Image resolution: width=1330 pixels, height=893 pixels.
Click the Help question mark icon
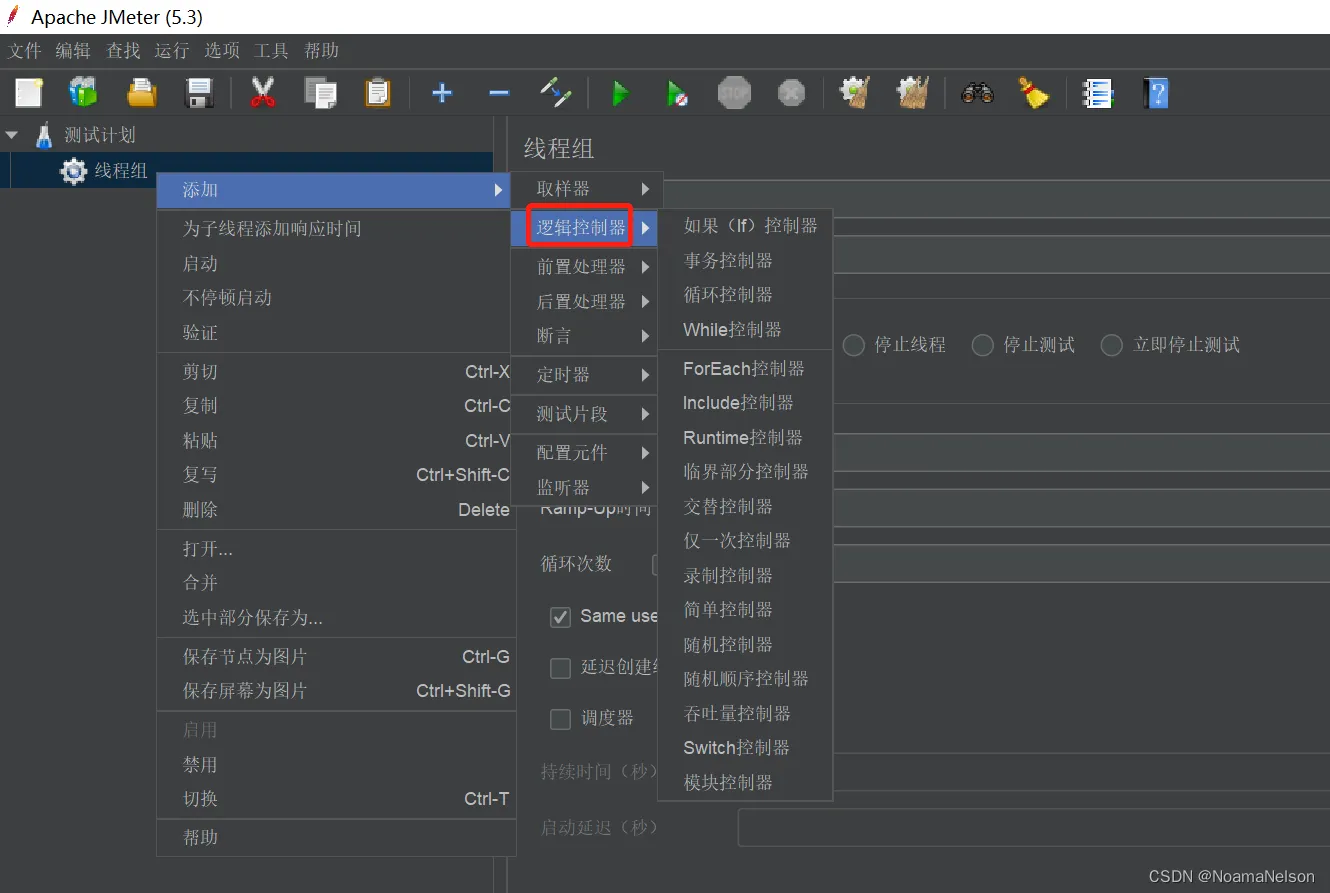coord(1156,93)
